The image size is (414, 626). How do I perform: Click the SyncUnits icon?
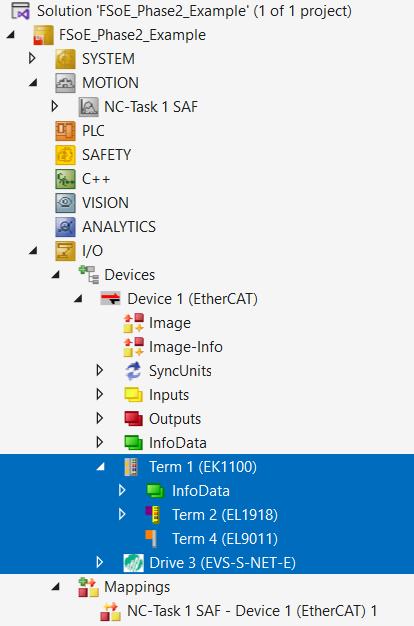click(133, 371)
